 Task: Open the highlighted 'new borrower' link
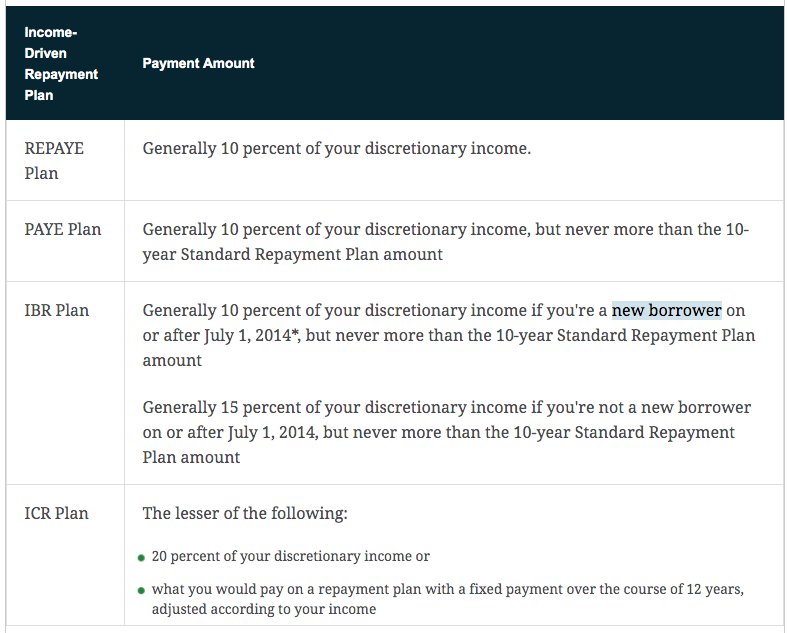(667, 310)
